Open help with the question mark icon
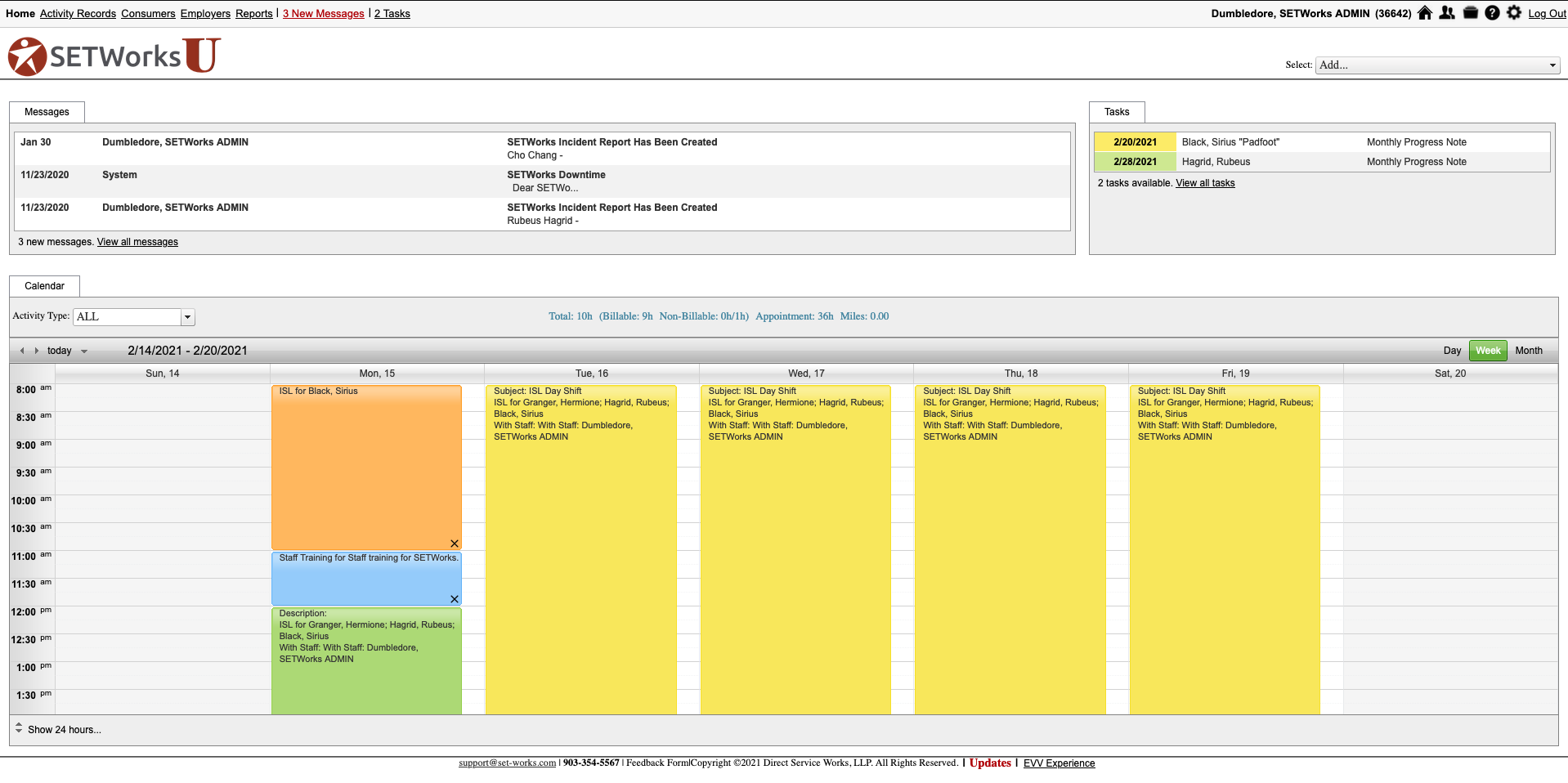 1492,13
